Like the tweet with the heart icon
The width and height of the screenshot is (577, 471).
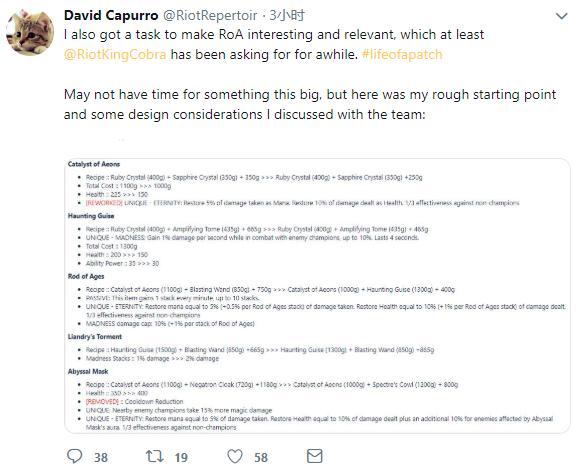(x=235, y=456)
